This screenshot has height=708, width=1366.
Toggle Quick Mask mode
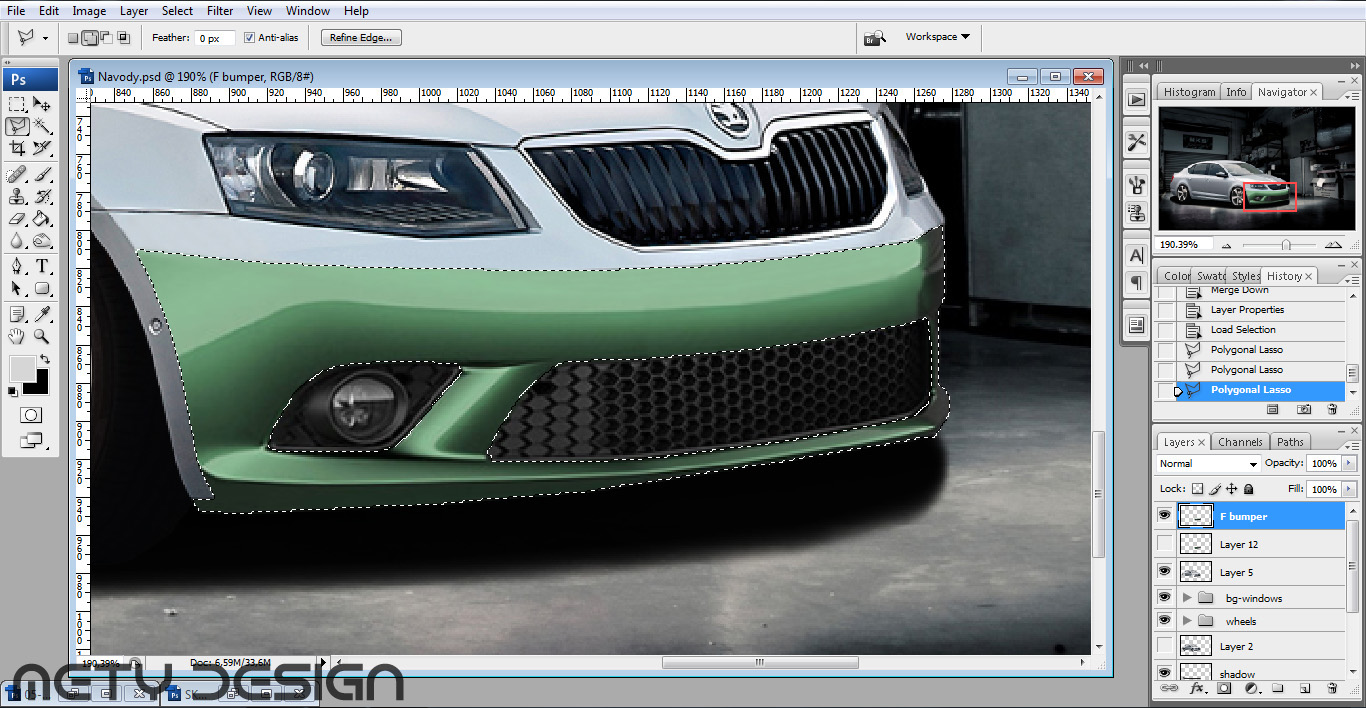(x=31, y=415)
